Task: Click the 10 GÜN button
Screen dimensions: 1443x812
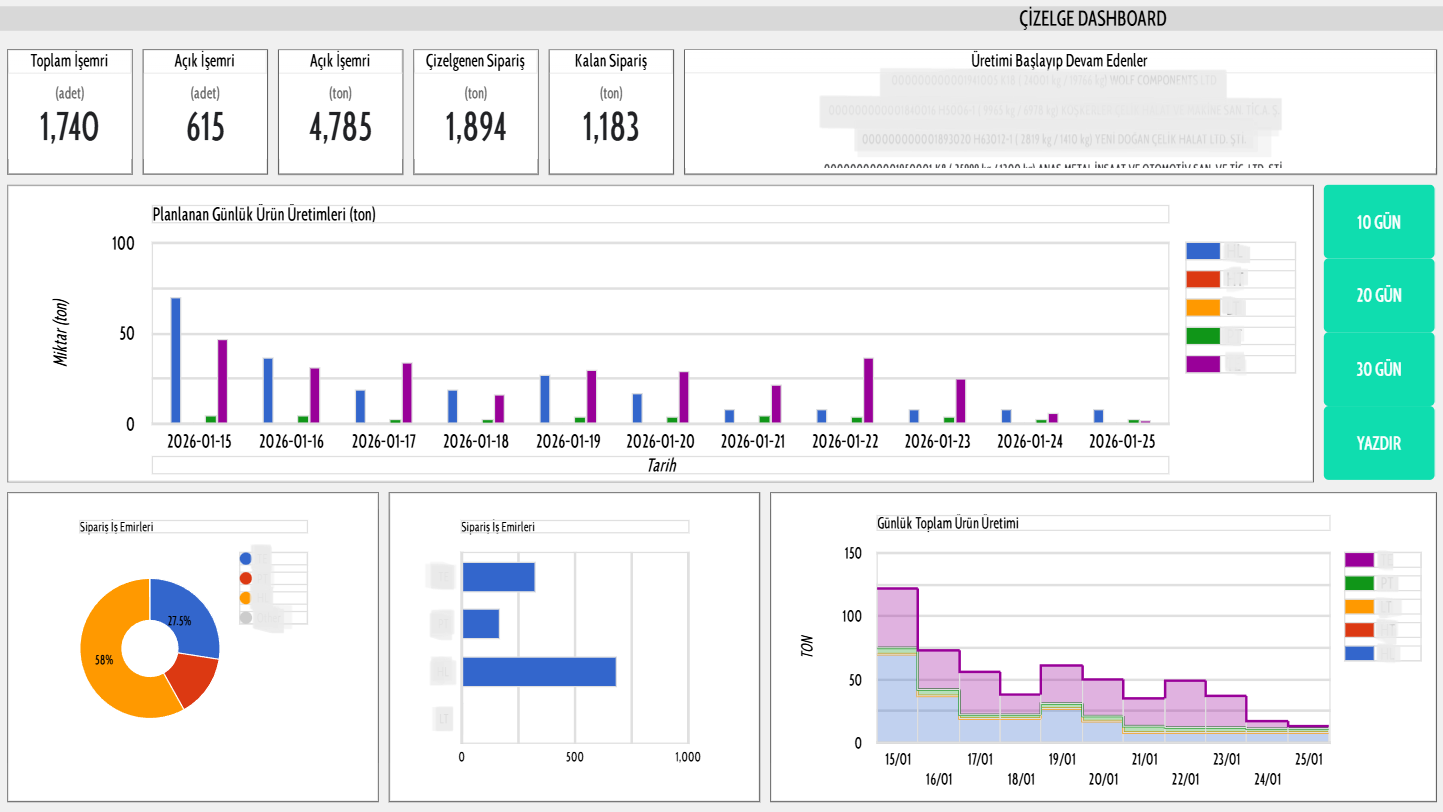Action: click(x=1378, y=222)
